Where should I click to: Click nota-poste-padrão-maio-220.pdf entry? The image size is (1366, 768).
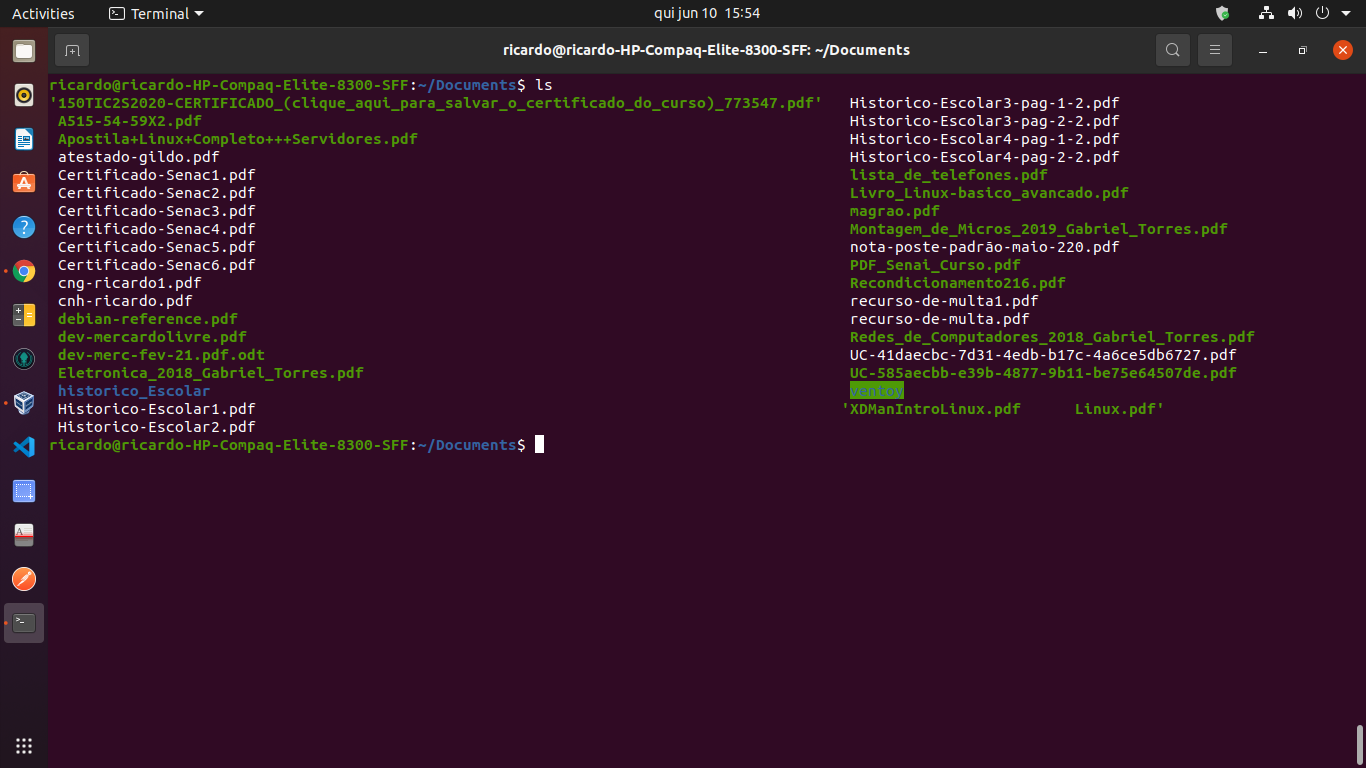click(985, 246)
